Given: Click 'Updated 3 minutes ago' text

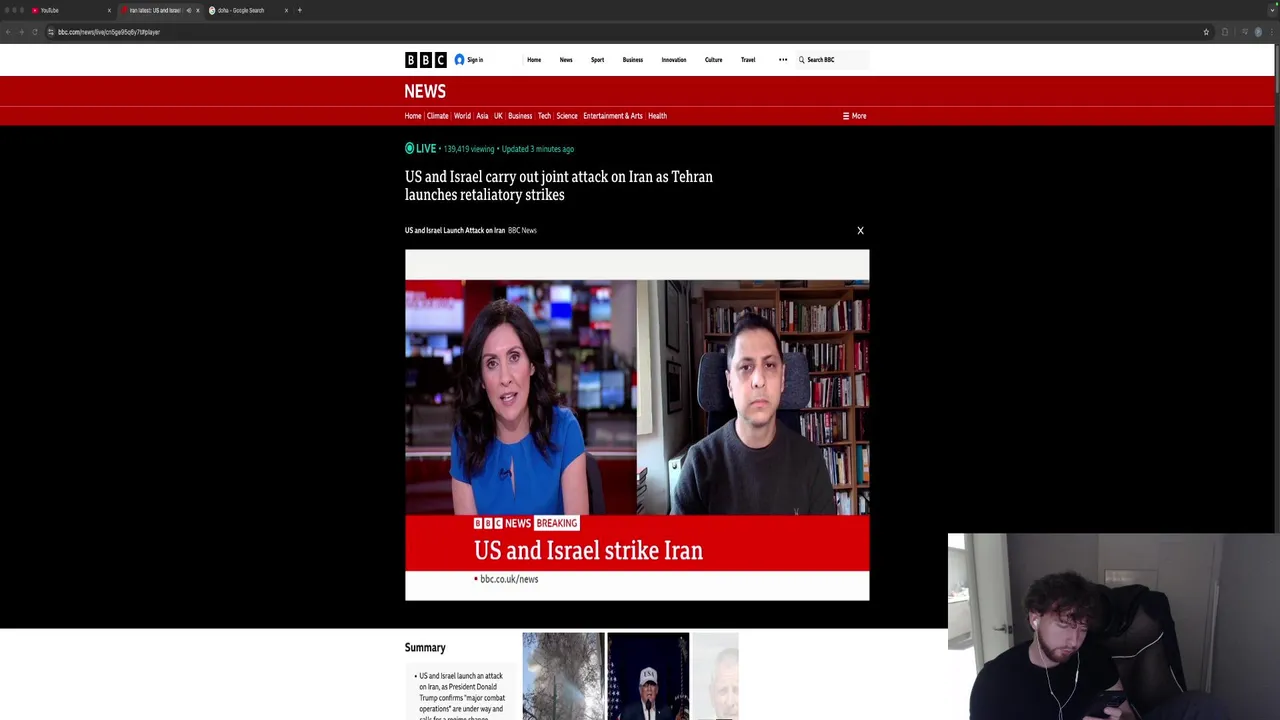Looking at the screenshot, I should [538, 149].
